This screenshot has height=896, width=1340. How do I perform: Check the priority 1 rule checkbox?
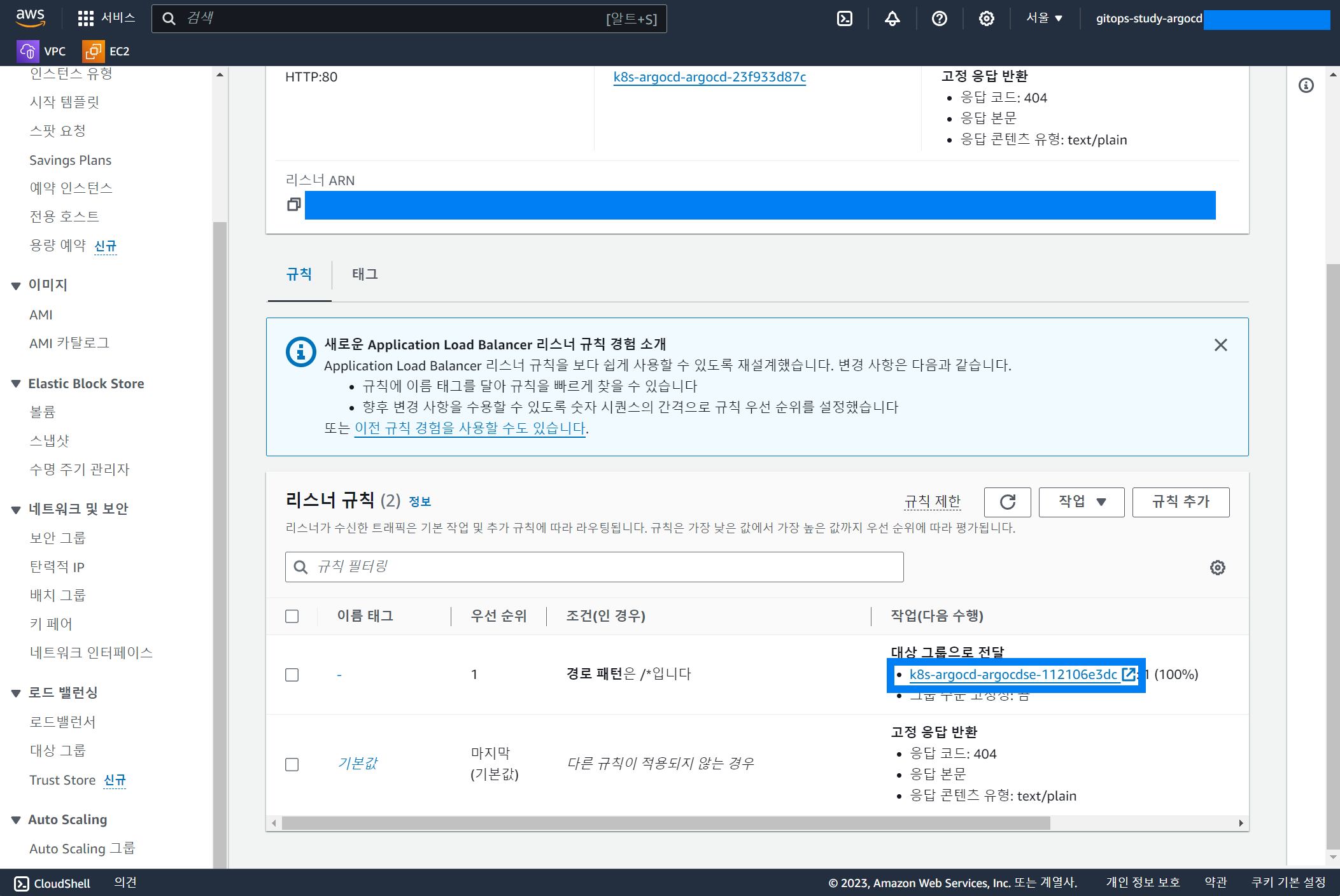(x=292, y=675)
